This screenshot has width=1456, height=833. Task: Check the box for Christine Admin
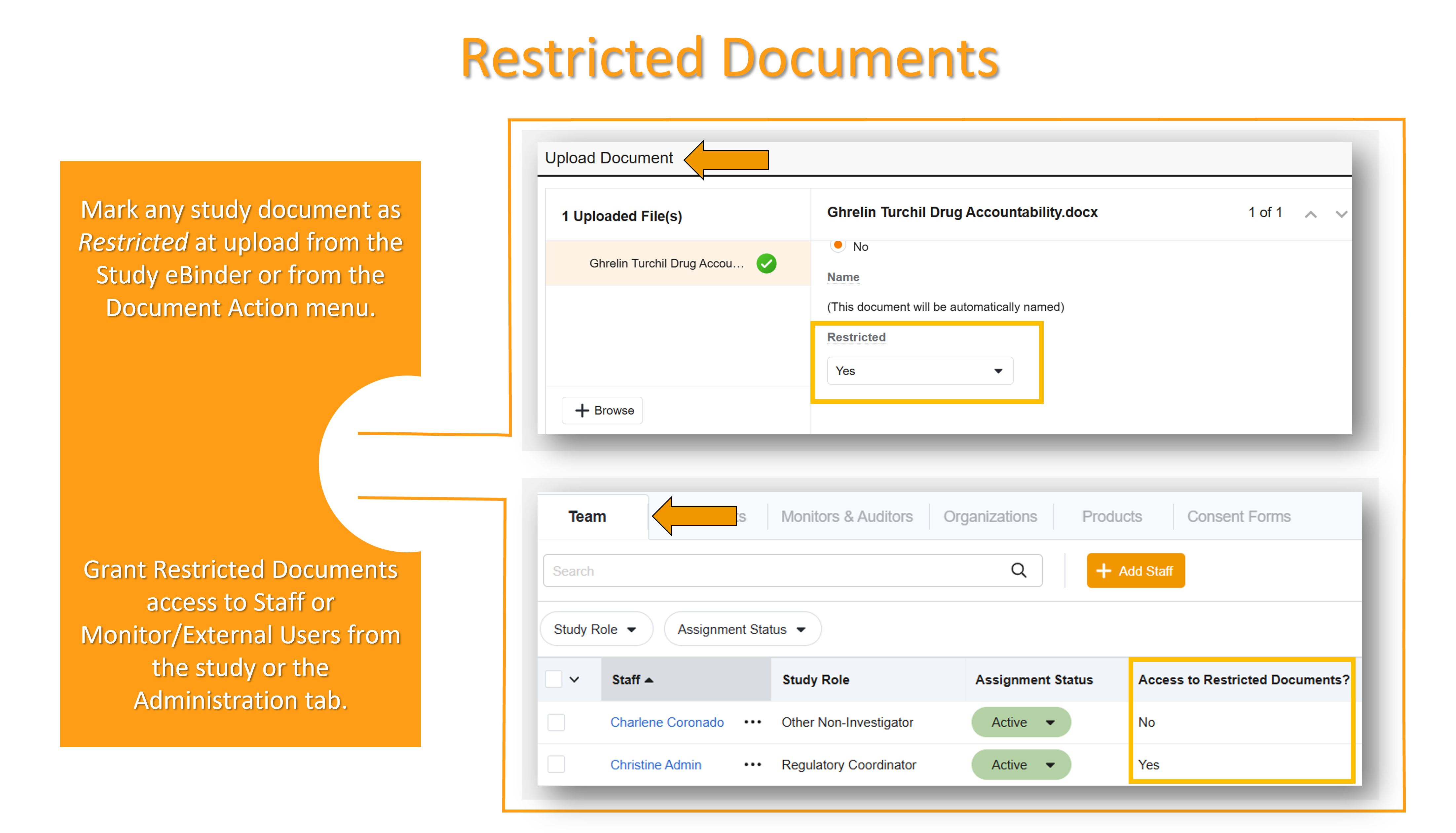point(556,764)
